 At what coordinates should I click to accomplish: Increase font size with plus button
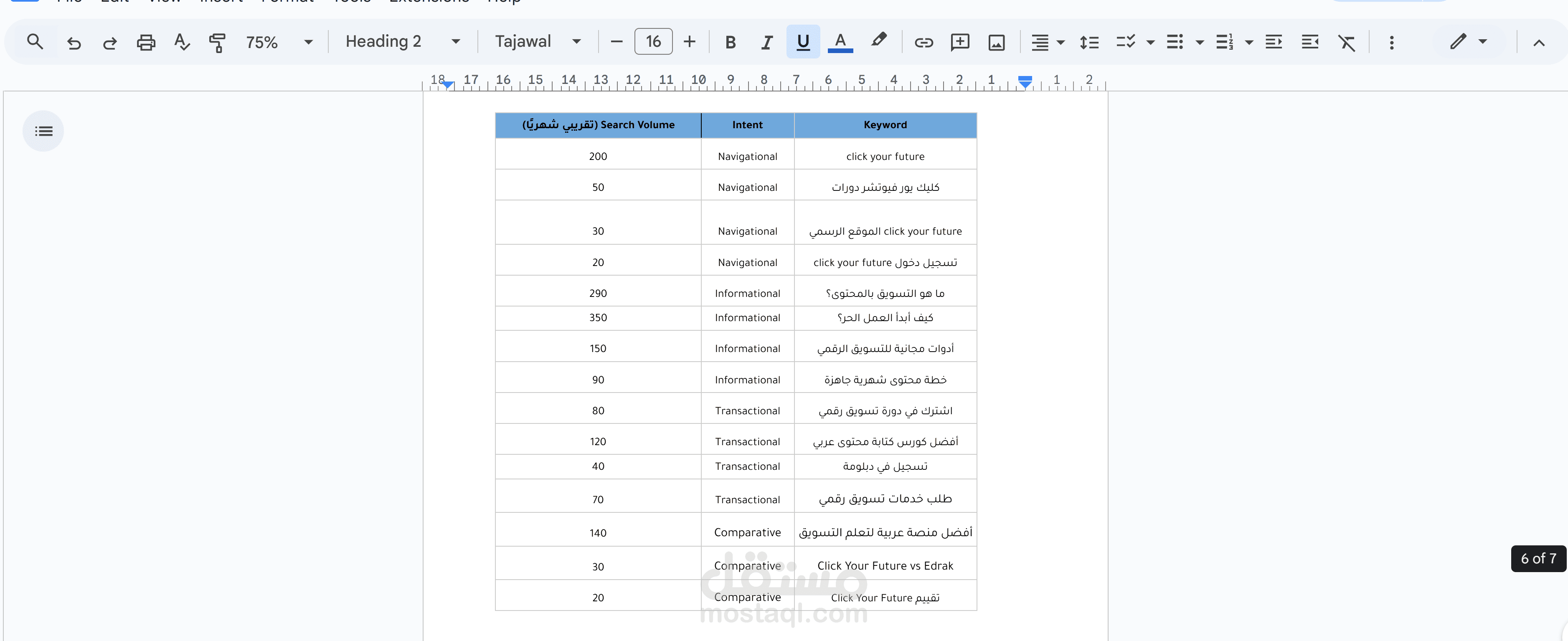point(690,42)
